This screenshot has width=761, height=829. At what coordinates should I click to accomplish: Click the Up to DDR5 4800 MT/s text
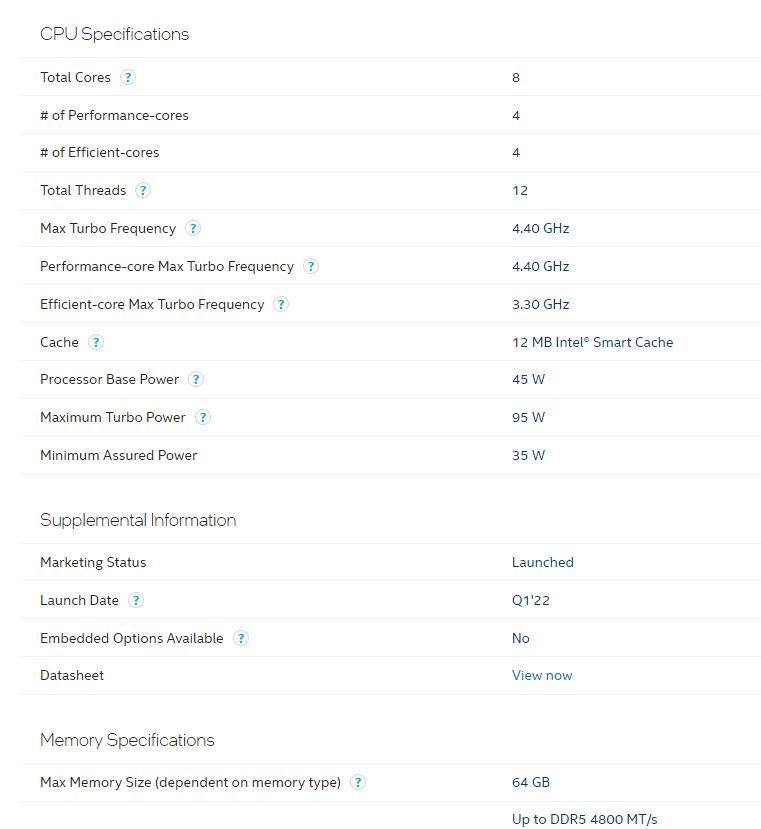585,819
